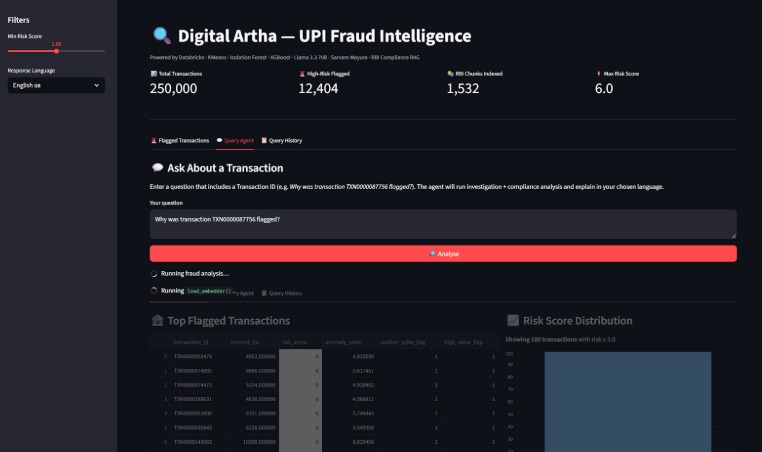This screenshot has width=762, height=452.
Task: Click the Running fraud analysis status text
Action: click(194, 274)
